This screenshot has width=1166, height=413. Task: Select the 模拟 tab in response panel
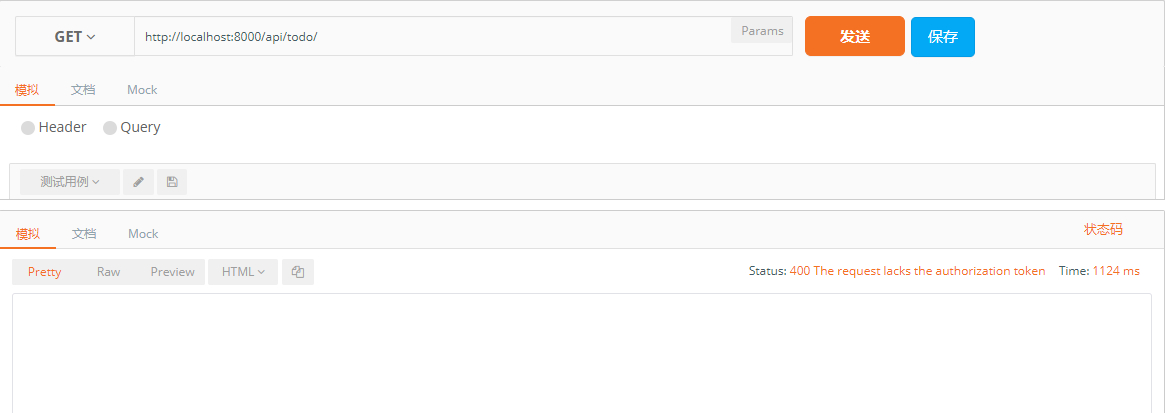point(28,234)
